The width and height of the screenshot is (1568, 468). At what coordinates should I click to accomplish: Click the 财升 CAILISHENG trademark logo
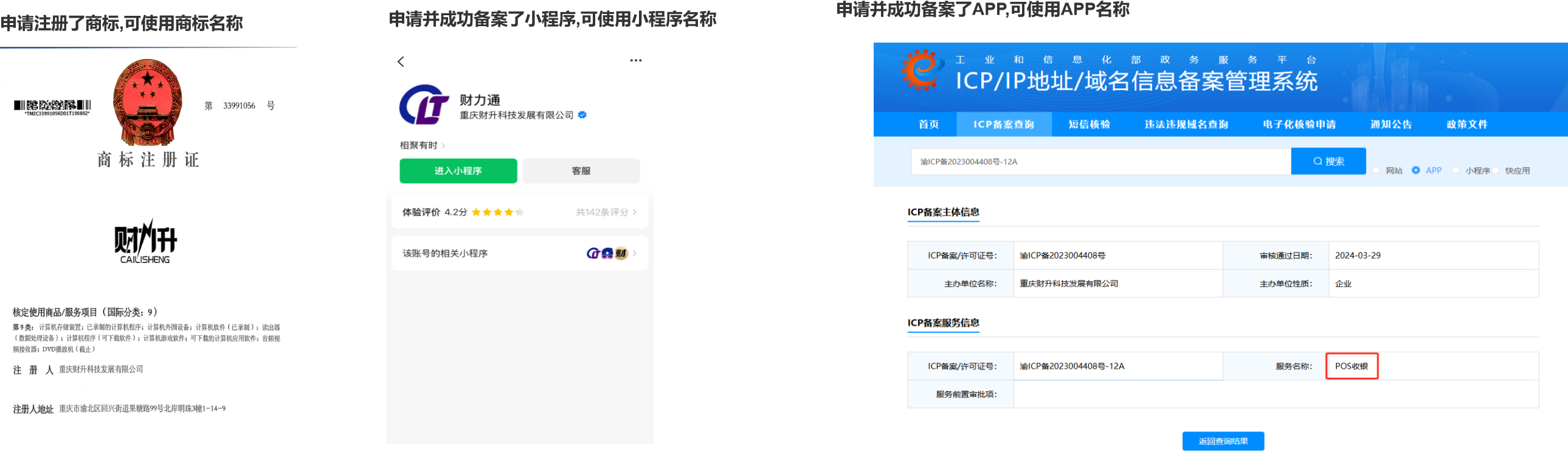tap(145, 242)
